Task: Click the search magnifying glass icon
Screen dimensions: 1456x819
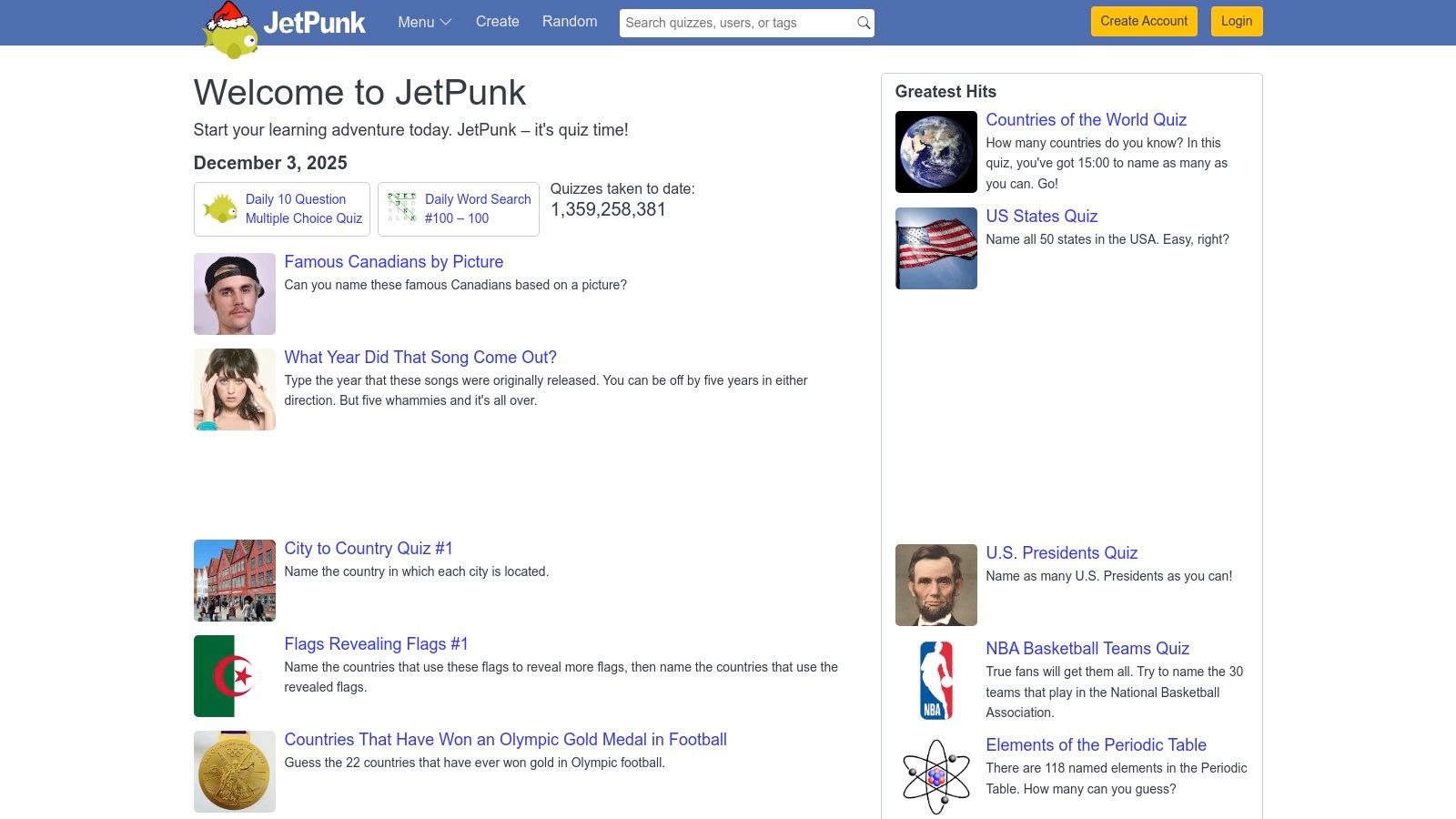Action: pyautogui.click(x=861, y=23)
